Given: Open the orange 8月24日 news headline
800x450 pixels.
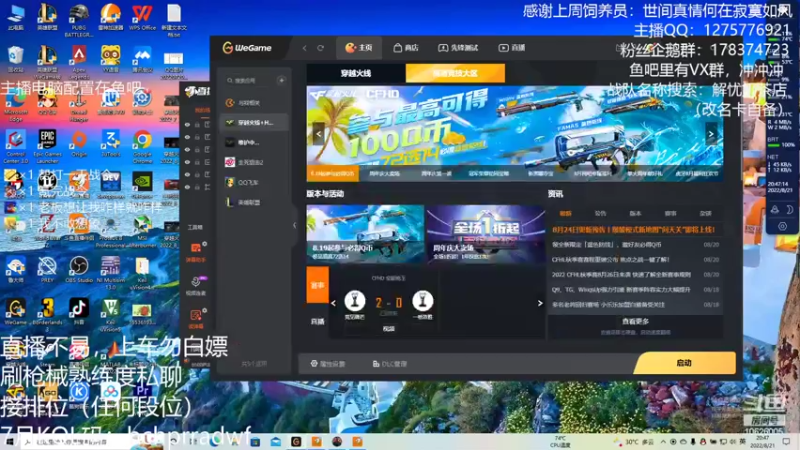Looking at the screenshot, I should pos(633,230).
